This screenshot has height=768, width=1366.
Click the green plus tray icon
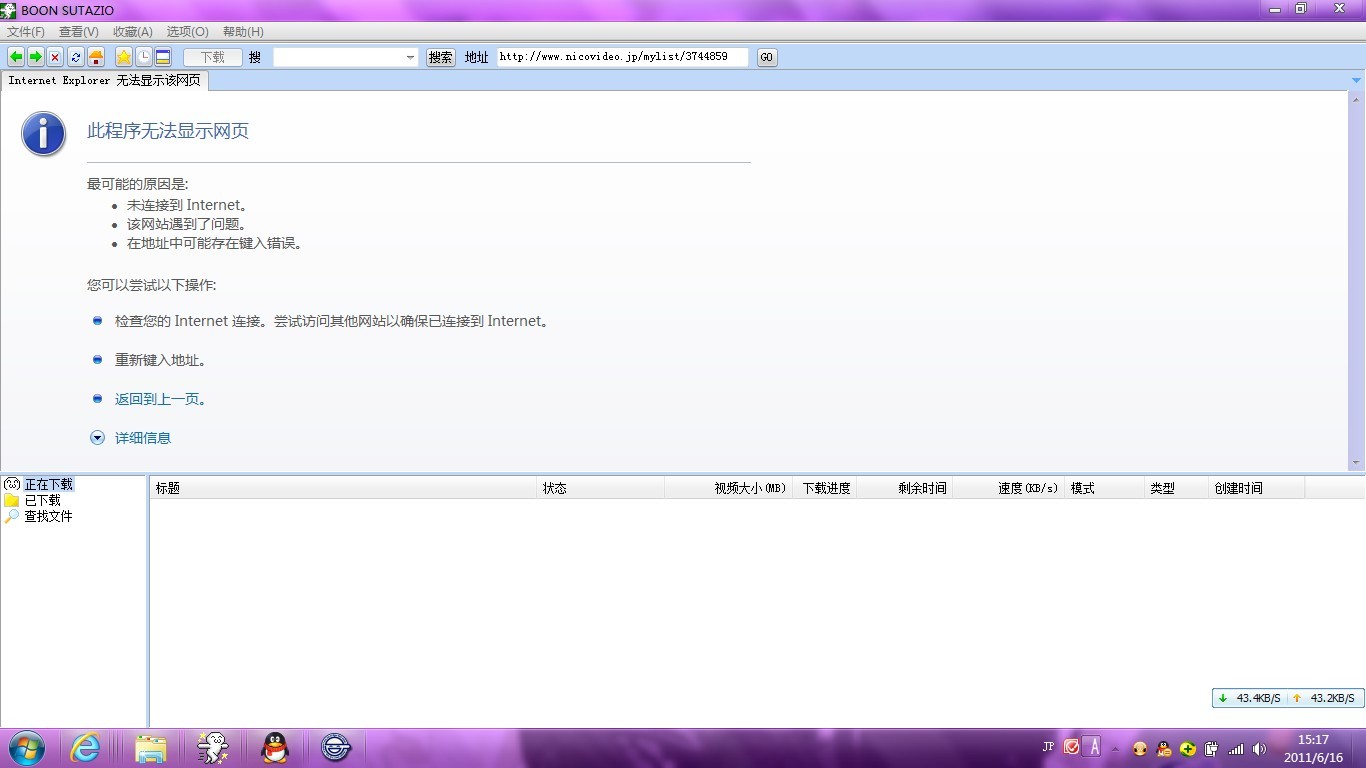(x=1188, y=748)
